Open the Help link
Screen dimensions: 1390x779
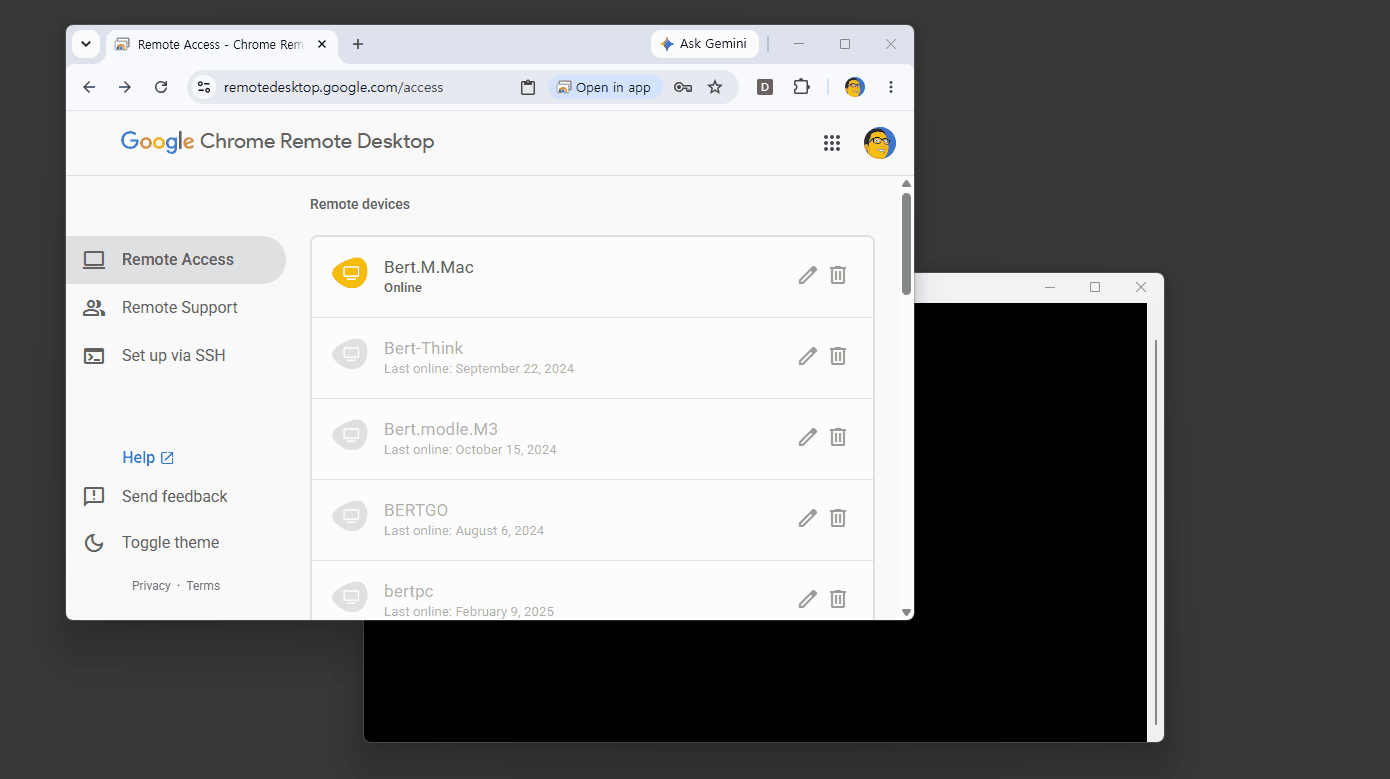tap(148, 457)
